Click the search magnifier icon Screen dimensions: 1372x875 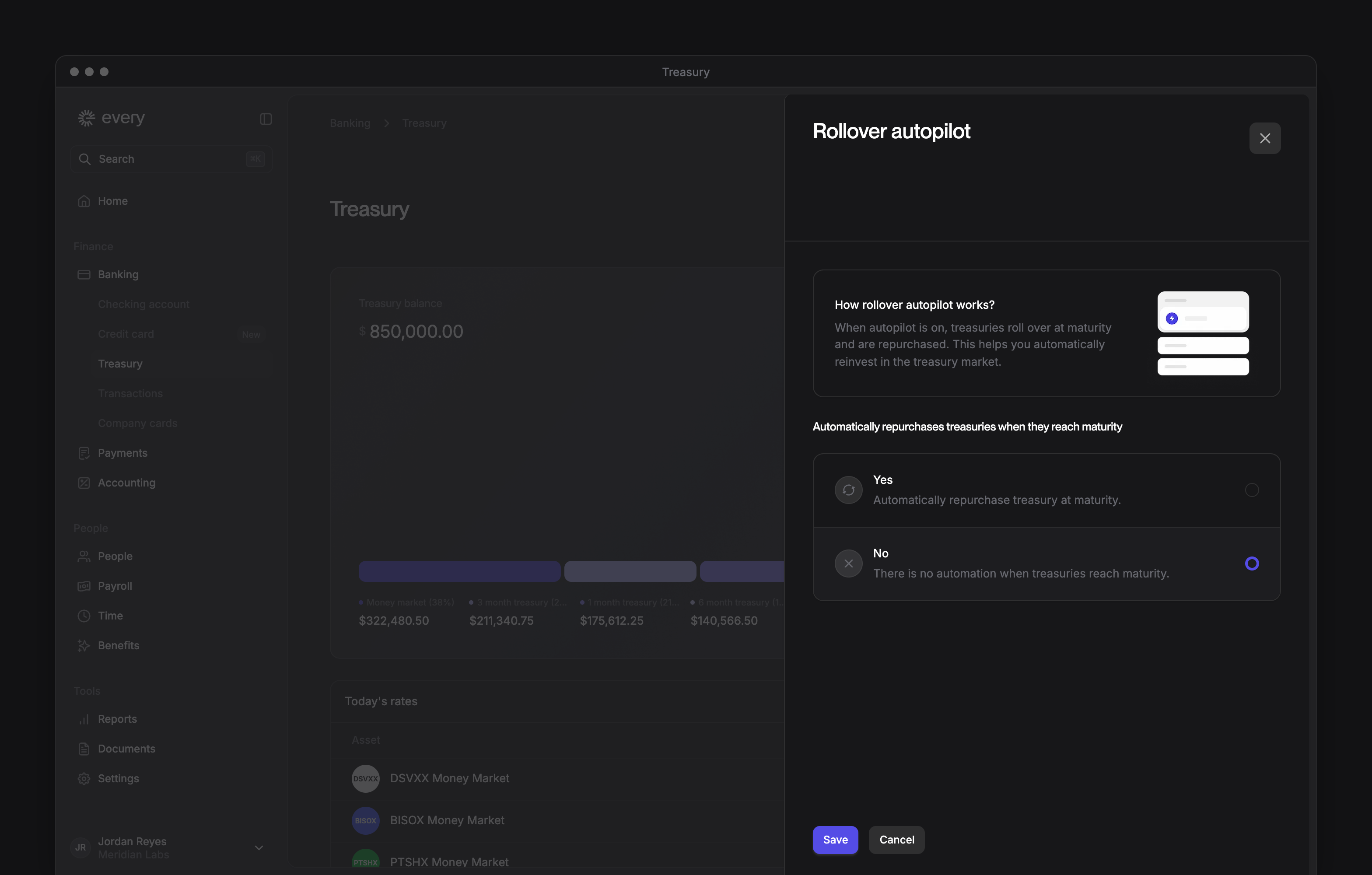tap(84, 159)
